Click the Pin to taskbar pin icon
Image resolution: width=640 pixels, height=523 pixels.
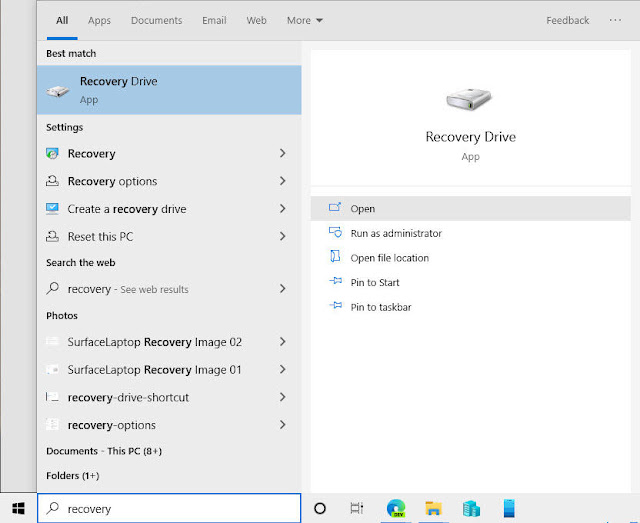click(x=336, y=305)
